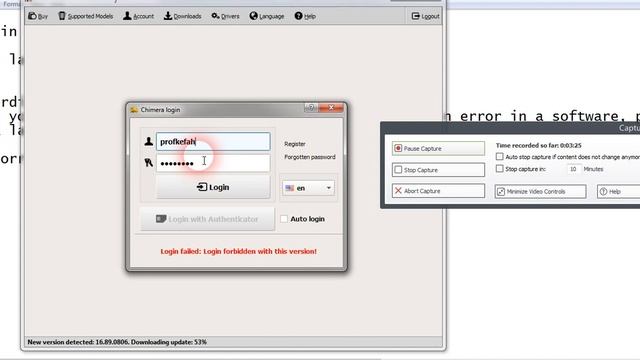Viewport: 640px width, 360px height.
Task: Click the key icon beside password field
Action: click(149, 163)
